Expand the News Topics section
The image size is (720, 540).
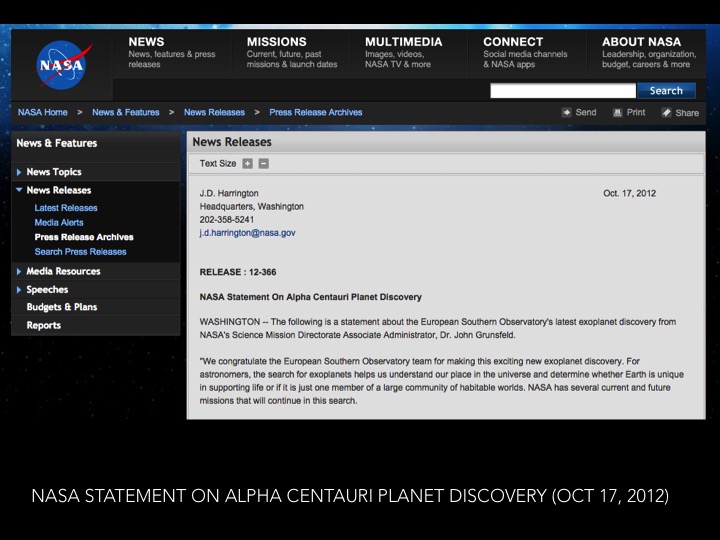click(x=19, y=172)
